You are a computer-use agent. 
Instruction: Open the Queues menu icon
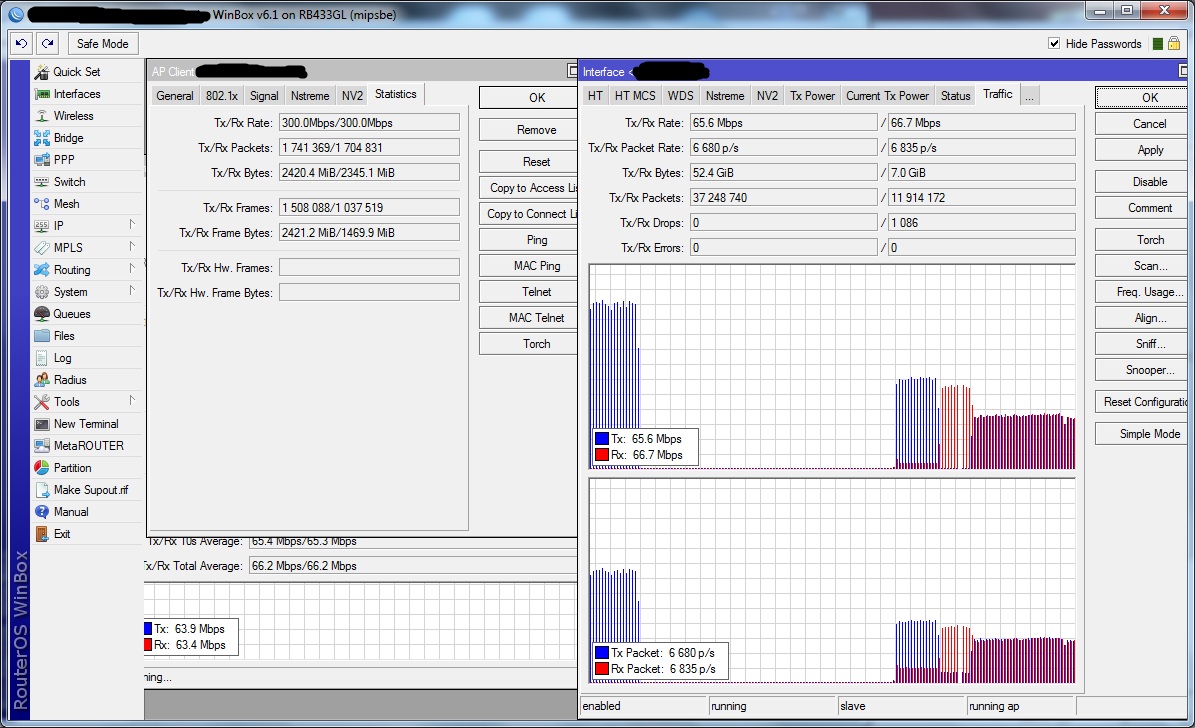coord(42,314)
